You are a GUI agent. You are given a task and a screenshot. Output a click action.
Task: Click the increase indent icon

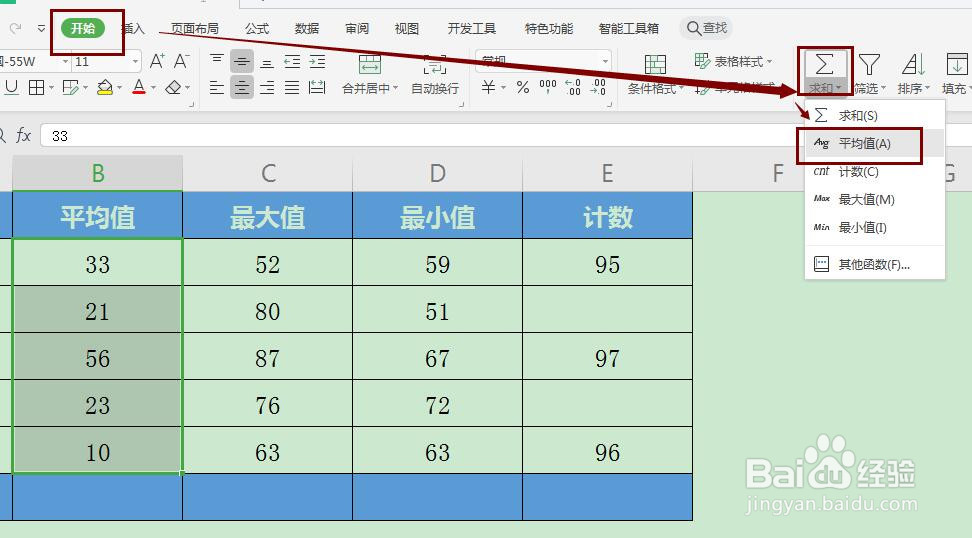tap(317, 61)
